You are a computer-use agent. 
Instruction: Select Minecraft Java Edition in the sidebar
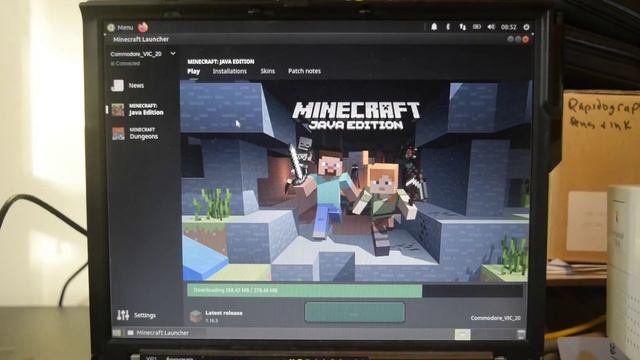138,109
